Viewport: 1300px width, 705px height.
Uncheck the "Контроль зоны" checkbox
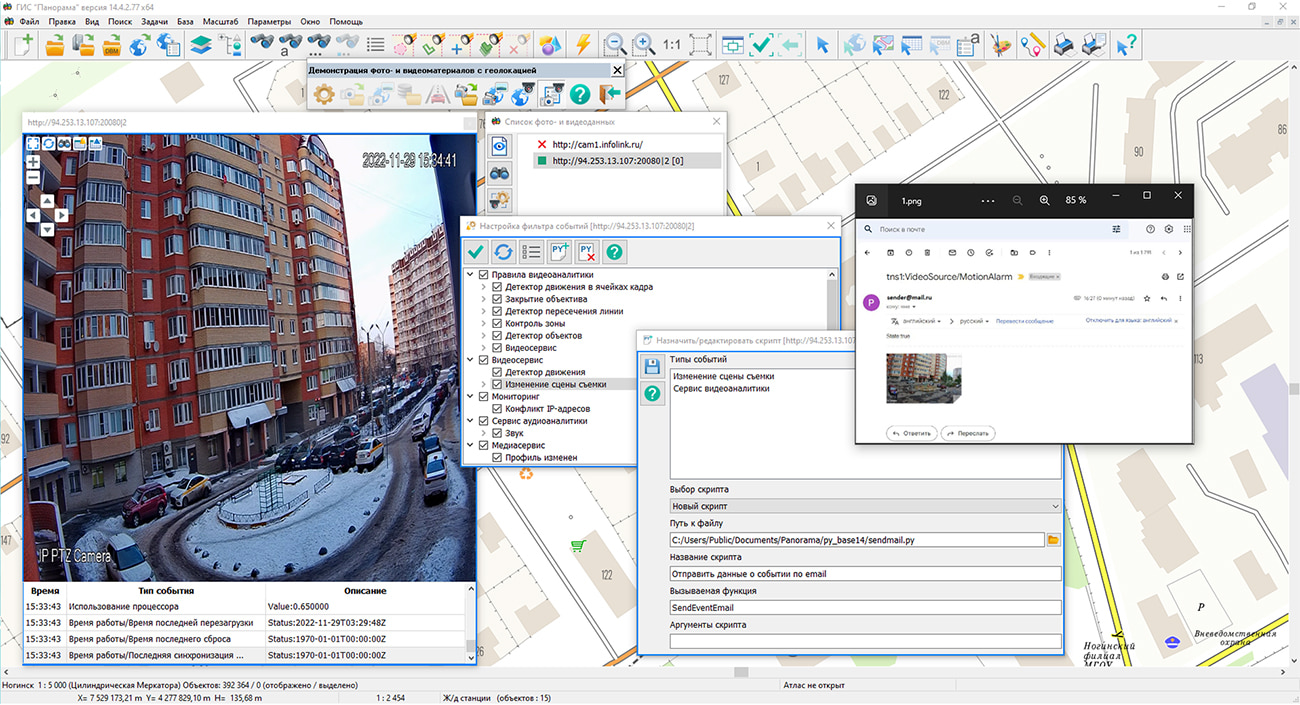[x=497, y=323]
